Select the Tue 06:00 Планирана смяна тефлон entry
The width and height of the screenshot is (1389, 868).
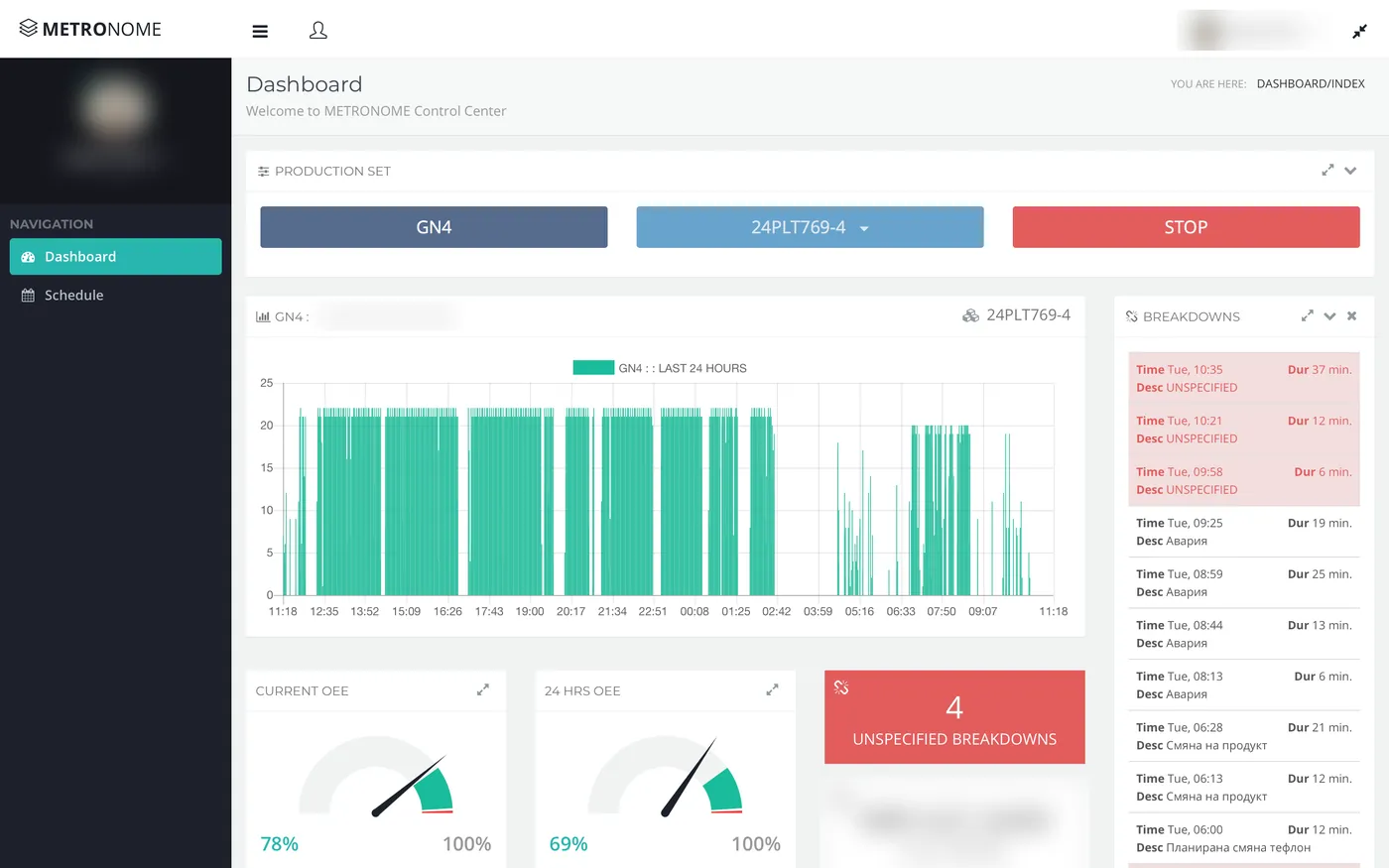click(x=1244, y=838)
